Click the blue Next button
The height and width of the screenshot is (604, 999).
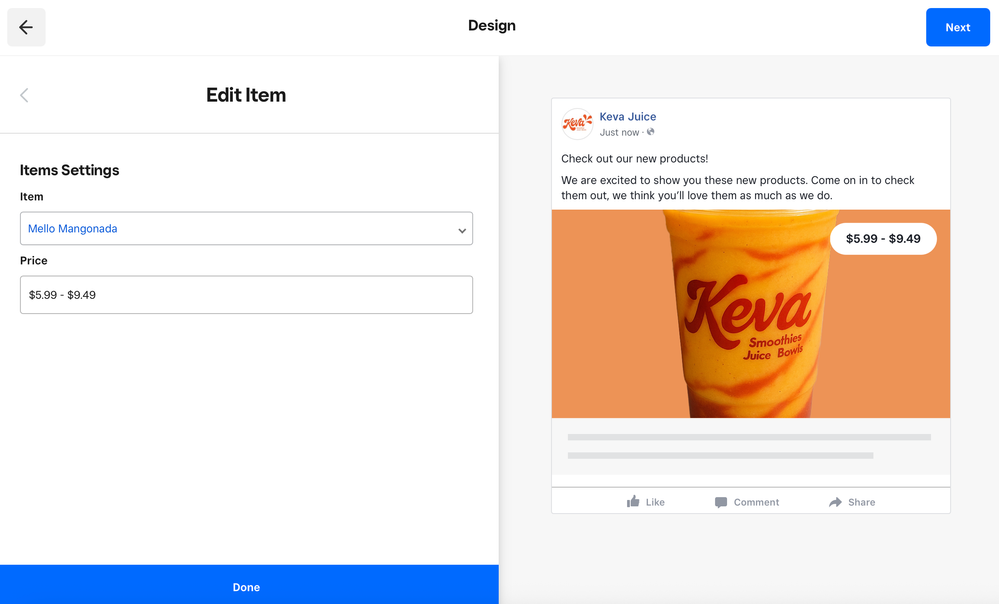coord(957,27)
